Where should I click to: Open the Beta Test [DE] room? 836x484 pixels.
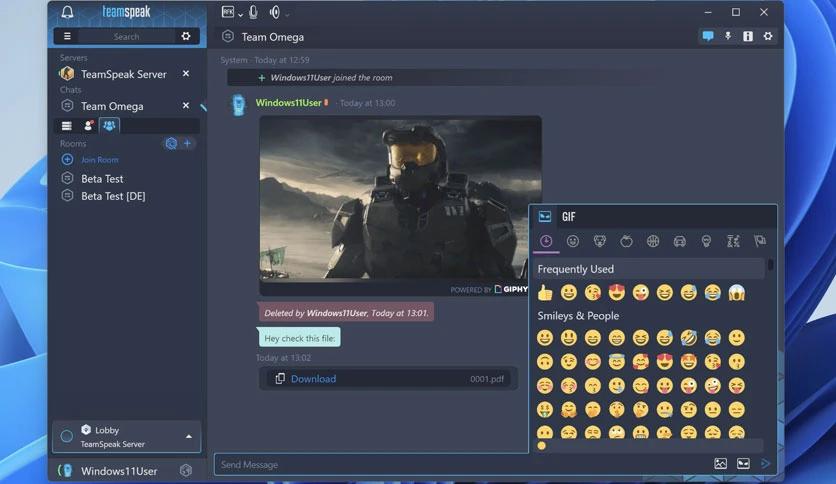click(113, 196)
